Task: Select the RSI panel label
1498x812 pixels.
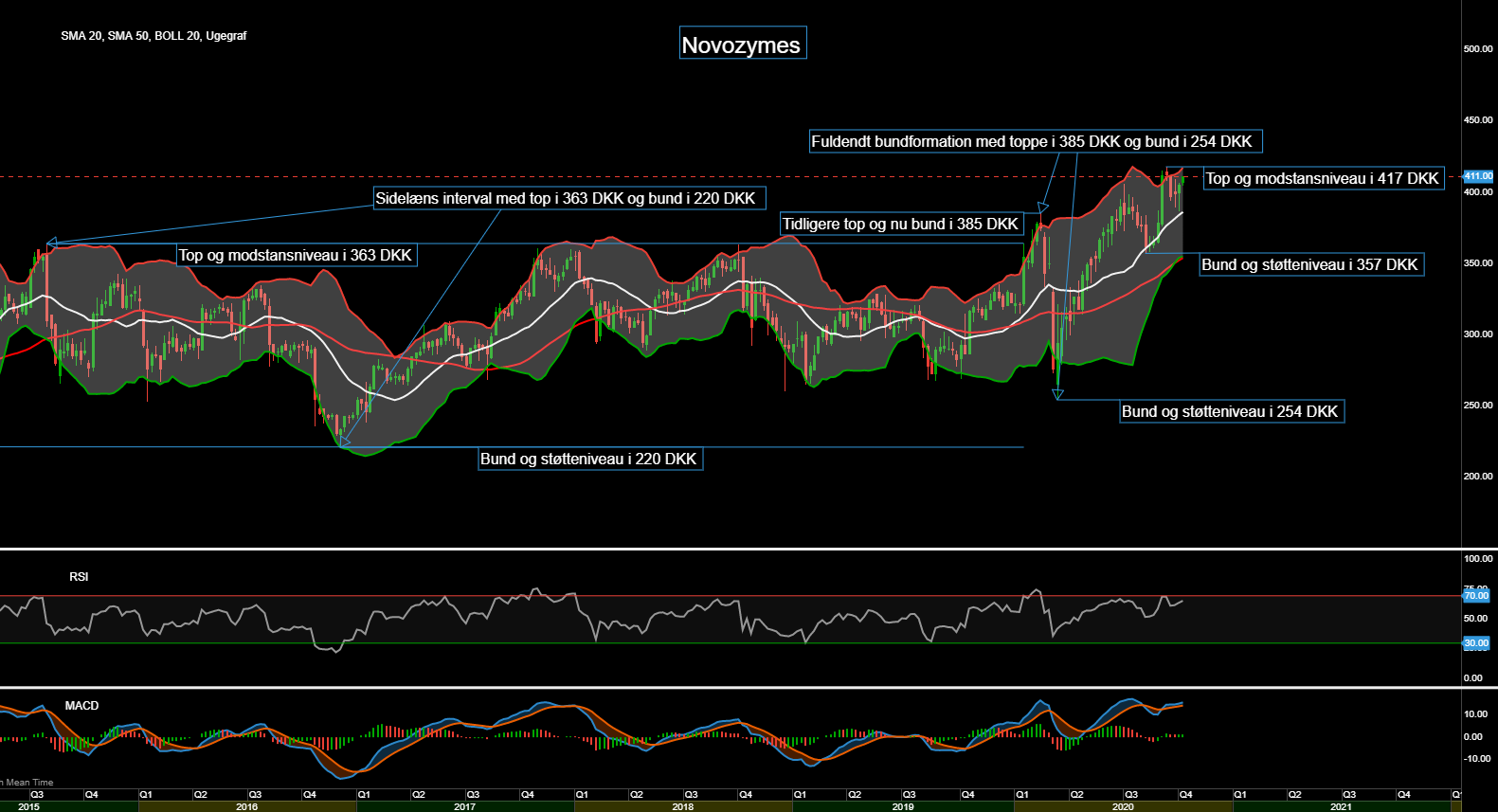Action: (x=79, y=577)
